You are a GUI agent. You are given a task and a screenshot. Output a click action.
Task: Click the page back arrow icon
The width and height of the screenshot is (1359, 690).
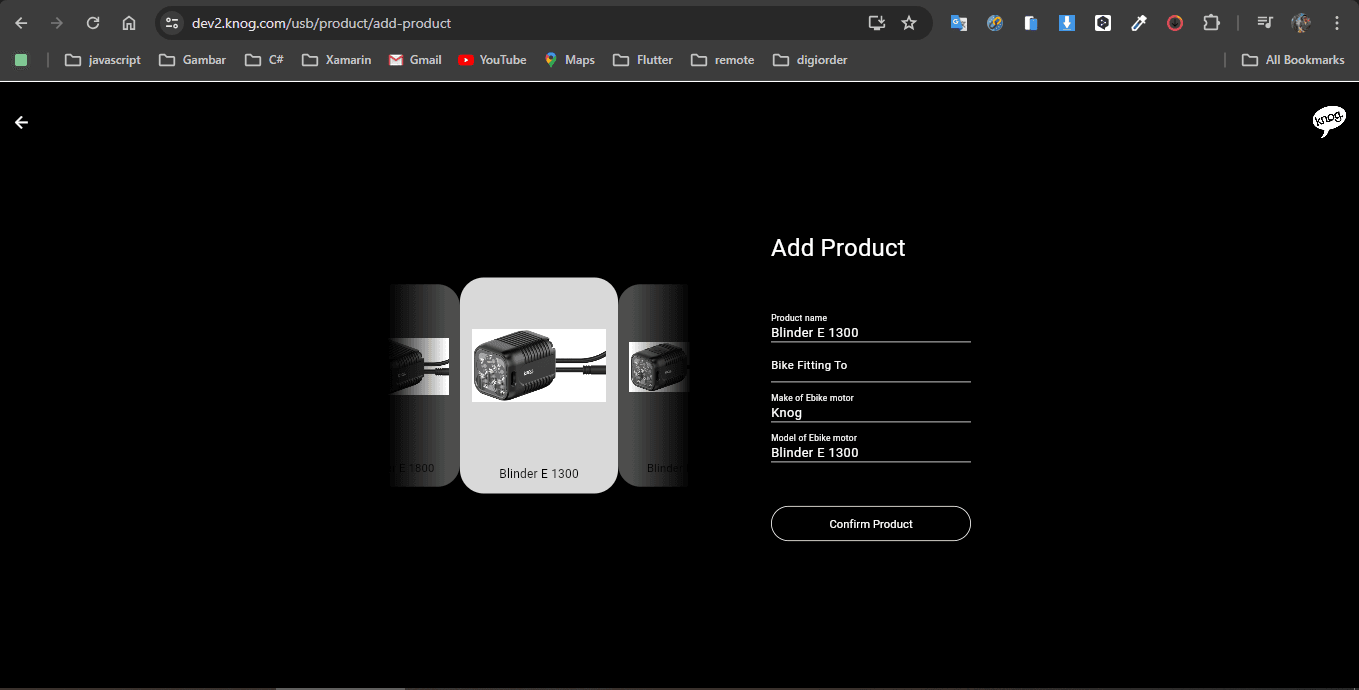pos(21,122)
